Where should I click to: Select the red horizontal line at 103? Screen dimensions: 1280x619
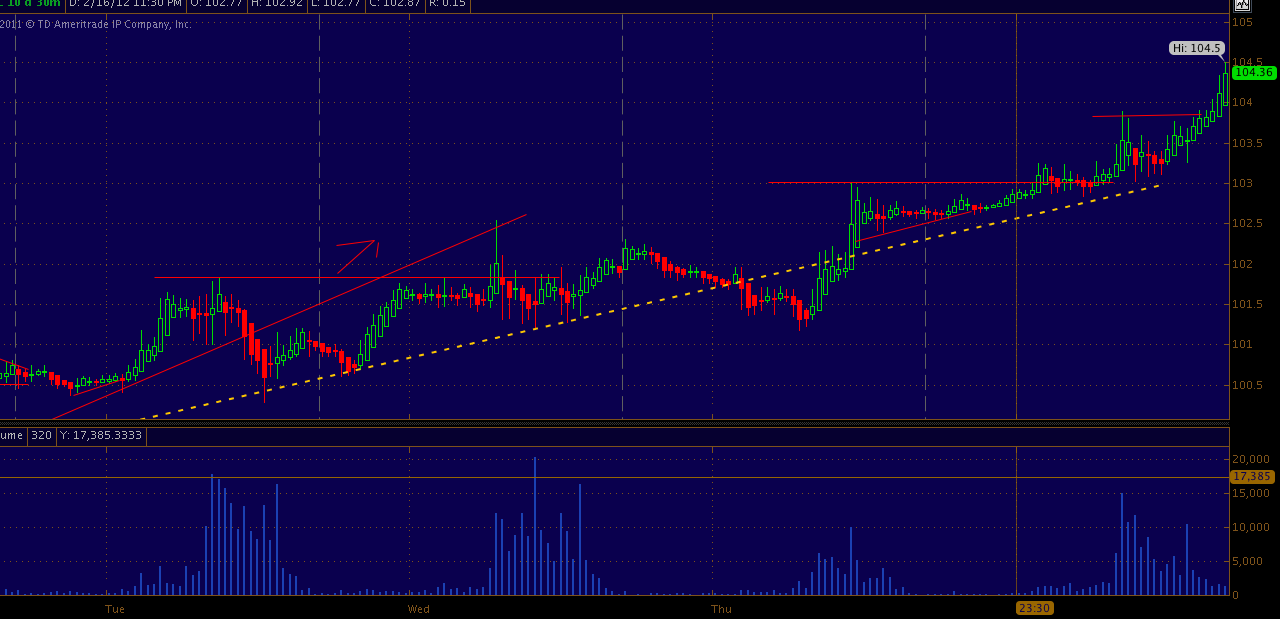(x=940, y=182)
